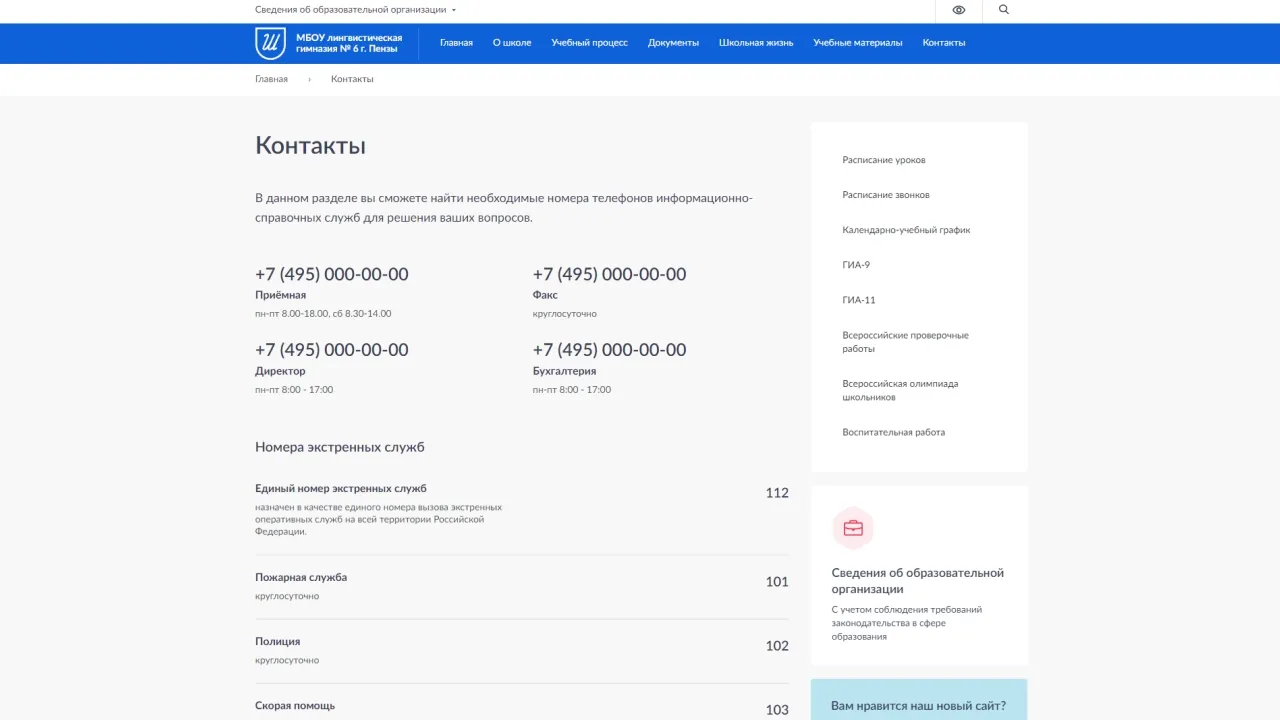Click the 'Контакты' breadcrumb item
Viewport: 1280px width, 720px height.
352,79
